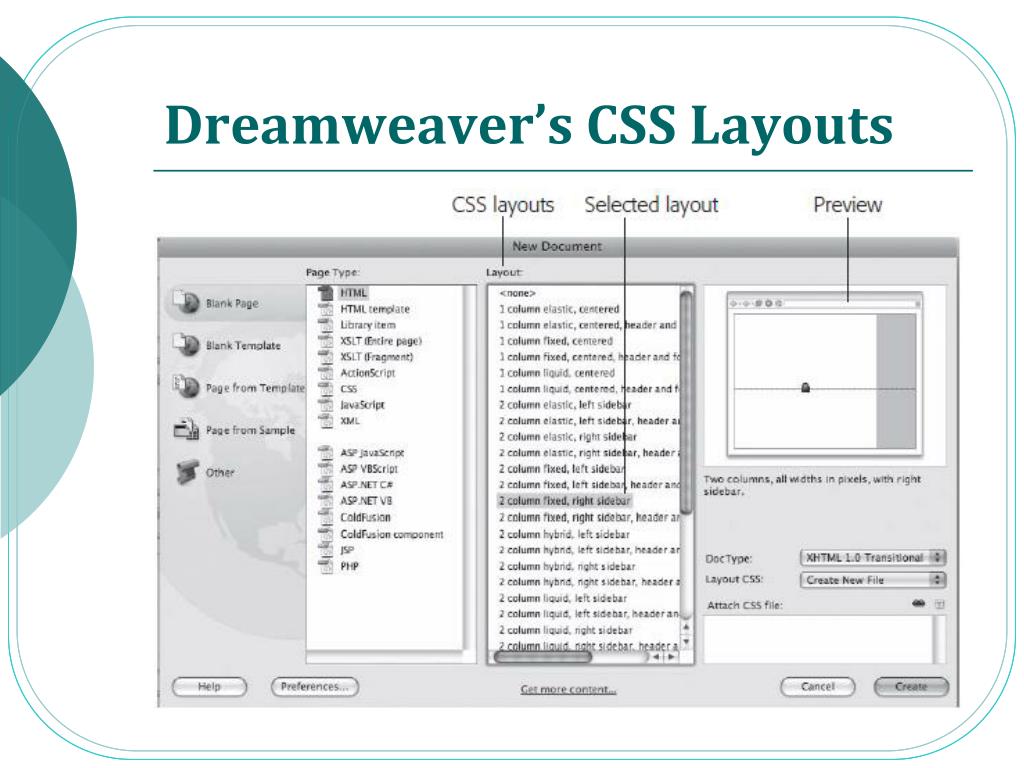Choose the Blank Template category icon
Screen dimensions: 1024x768
[185, 344]
